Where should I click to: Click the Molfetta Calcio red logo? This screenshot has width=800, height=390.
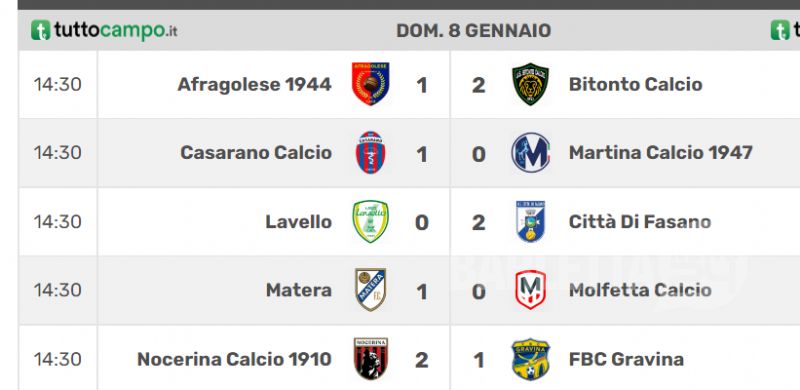coord(531,290)
